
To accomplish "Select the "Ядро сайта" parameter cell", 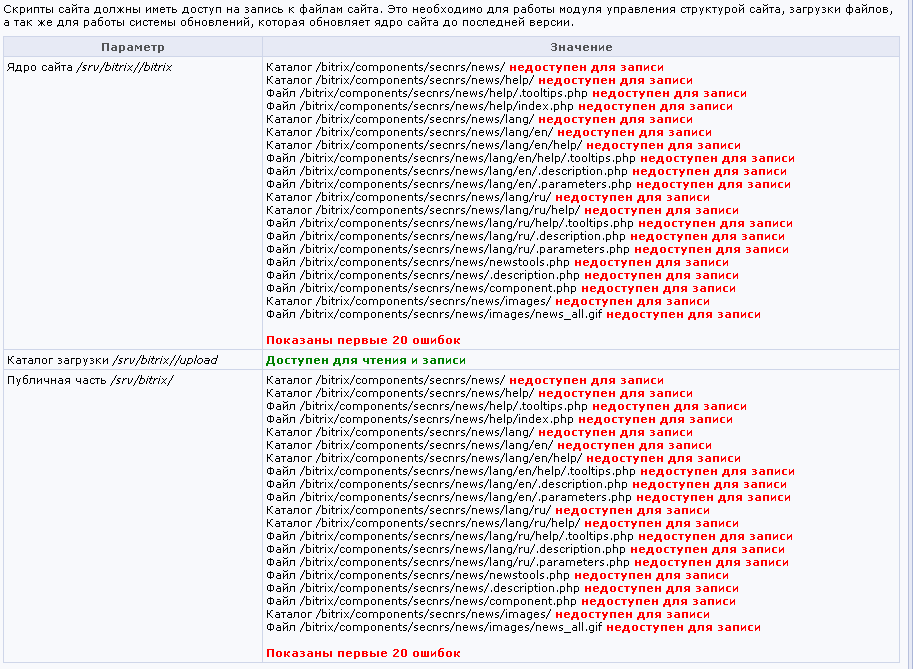I will 90,67.
